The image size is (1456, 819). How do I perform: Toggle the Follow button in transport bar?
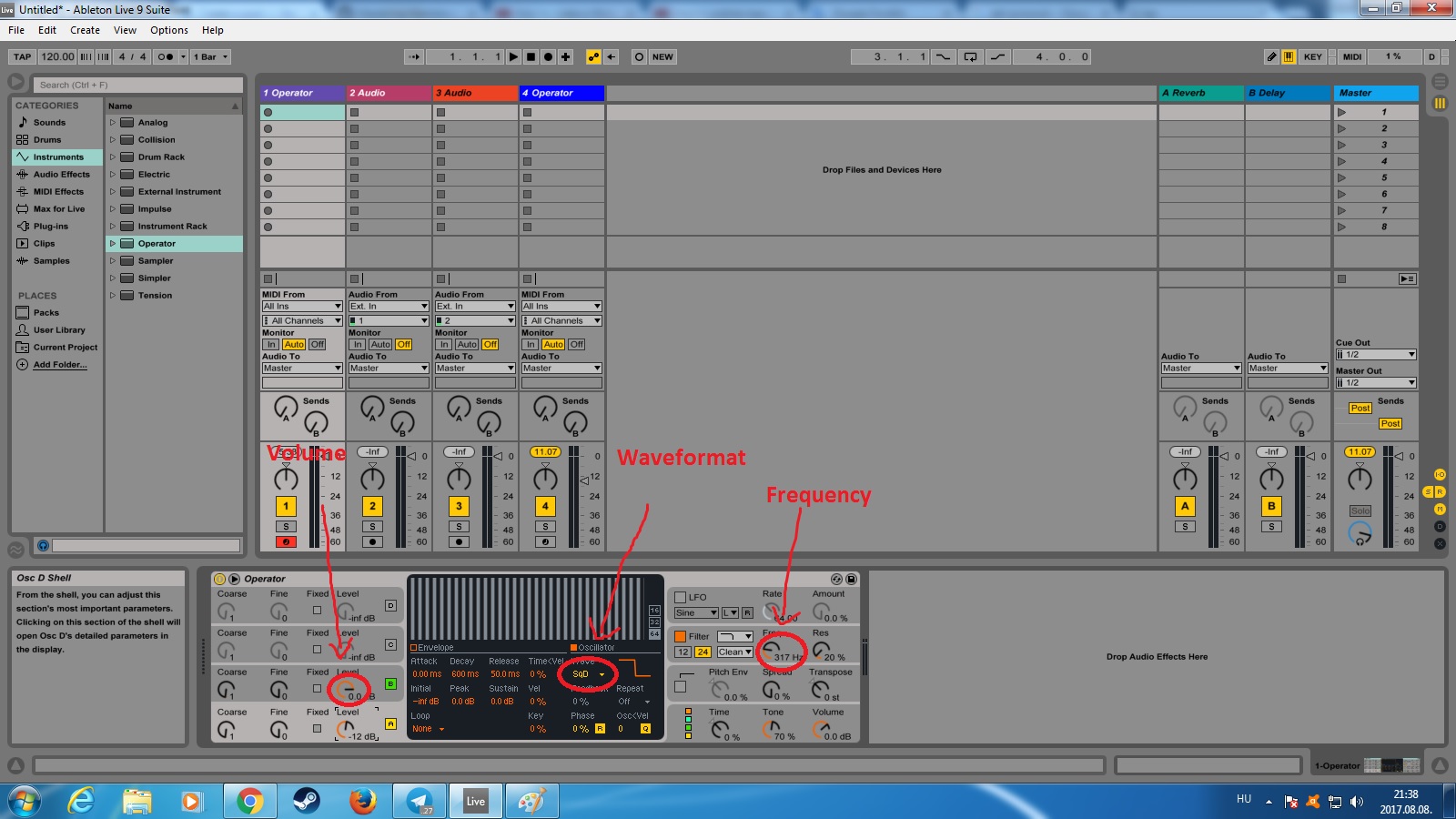tap(414, 56)
